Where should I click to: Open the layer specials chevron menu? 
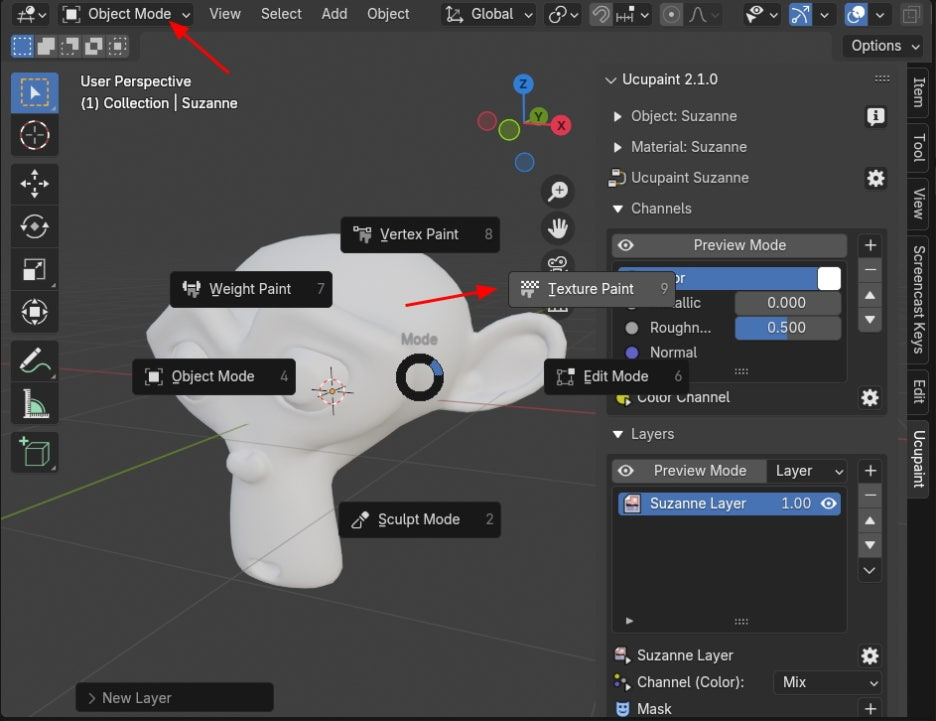tap(870, 571)
